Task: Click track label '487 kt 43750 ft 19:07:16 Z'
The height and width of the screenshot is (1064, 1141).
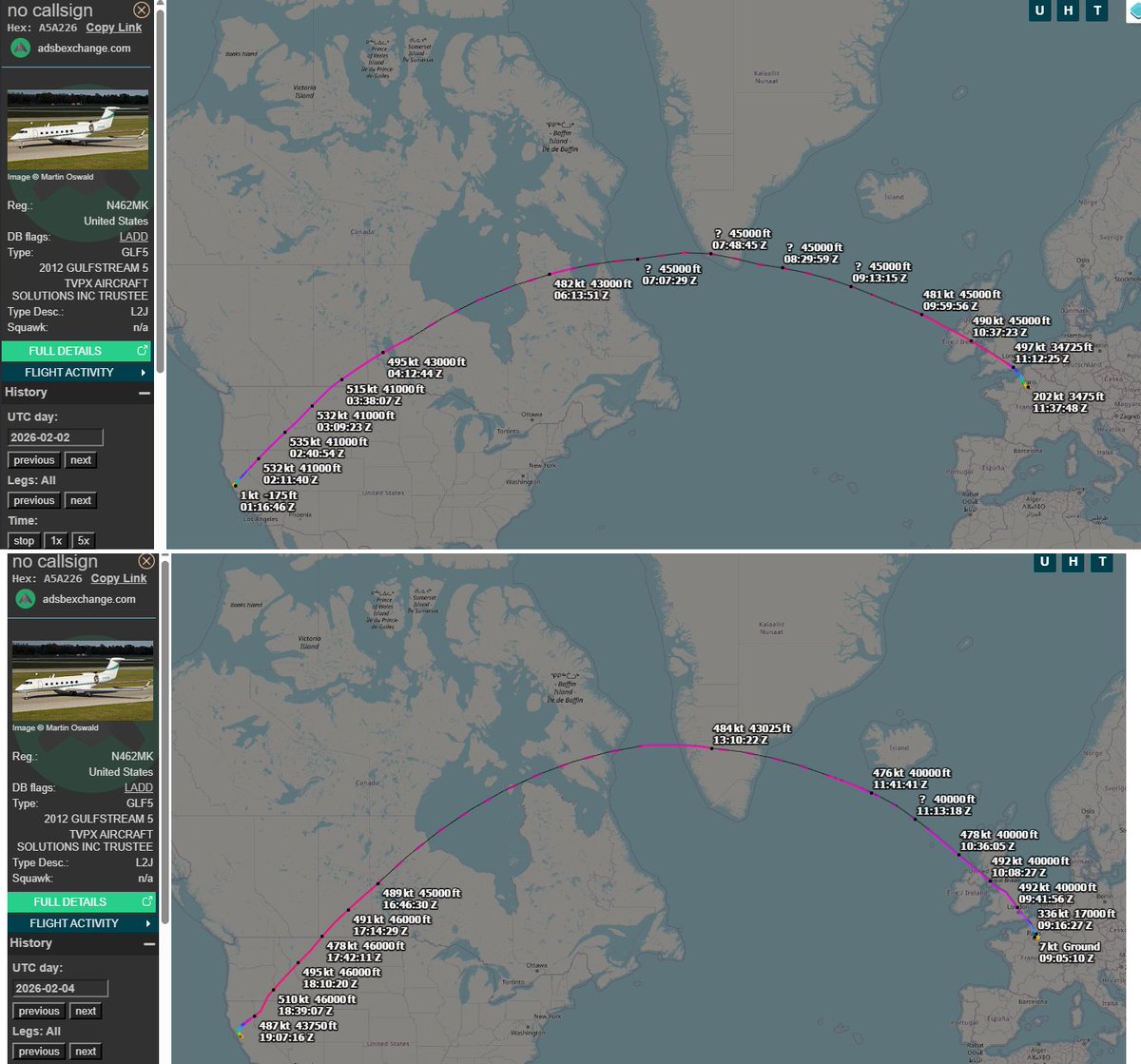Action: 298,1032
